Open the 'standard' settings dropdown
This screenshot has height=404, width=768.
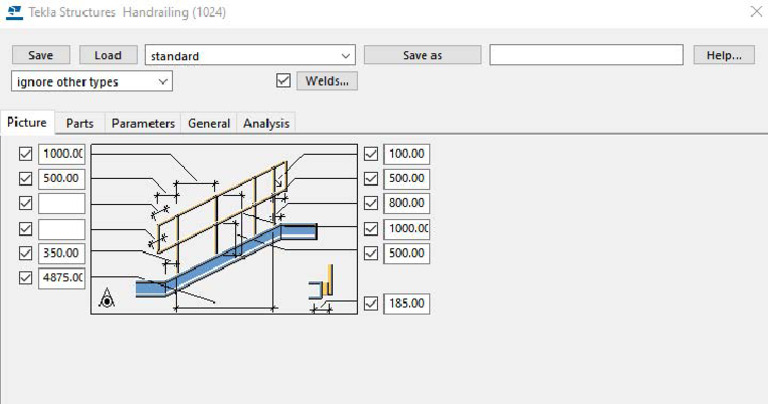[250, 55]
